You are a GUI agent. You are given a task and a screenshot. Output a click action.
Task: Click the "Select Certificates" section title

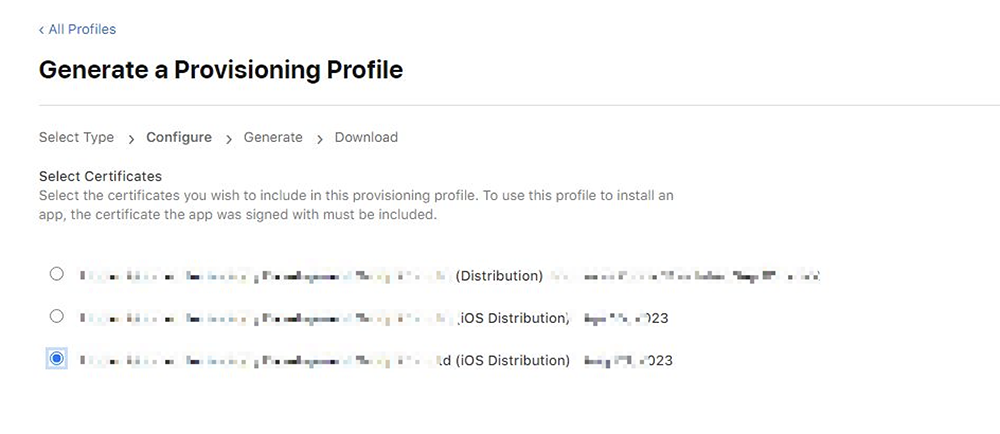tap(100, 176)
